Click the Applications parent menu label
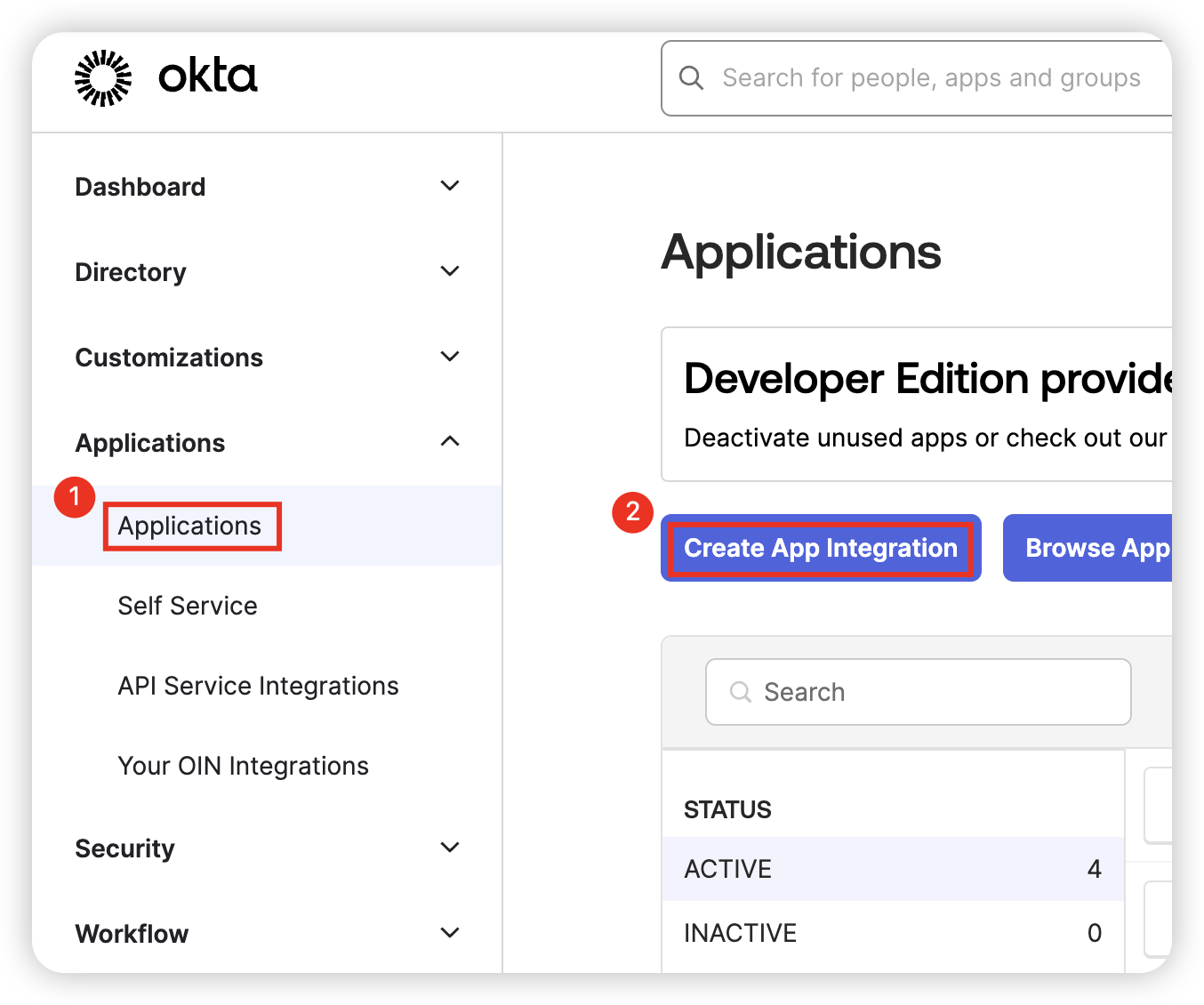This screenshot has height=1005, width=1204. click(150, 443)
